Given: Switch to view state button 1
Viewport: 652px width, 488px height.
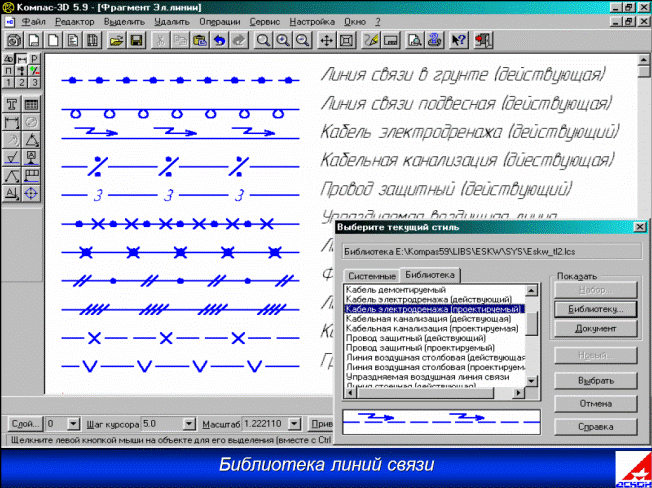Looking at the screenshot, I should [9, 83].
